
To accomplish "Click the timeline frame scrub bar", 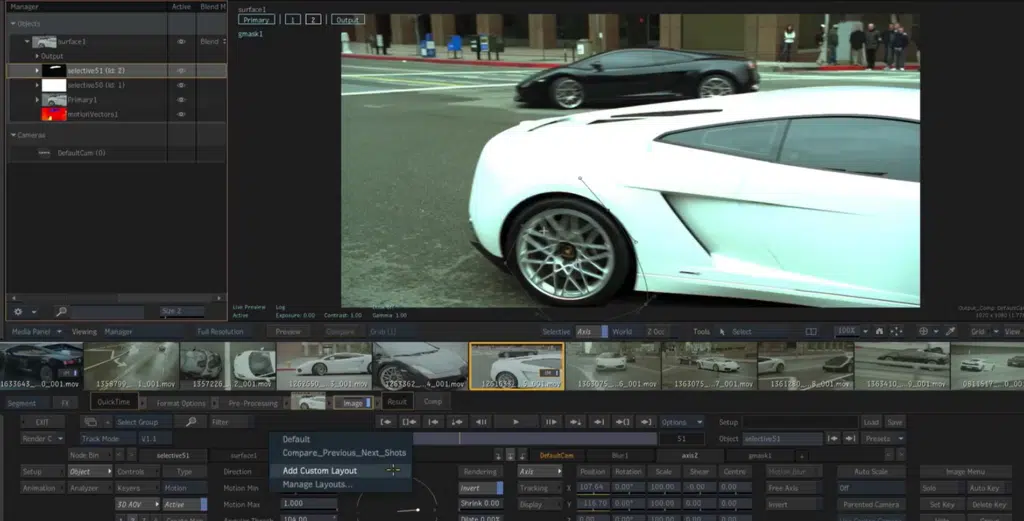I will [535, 439].
